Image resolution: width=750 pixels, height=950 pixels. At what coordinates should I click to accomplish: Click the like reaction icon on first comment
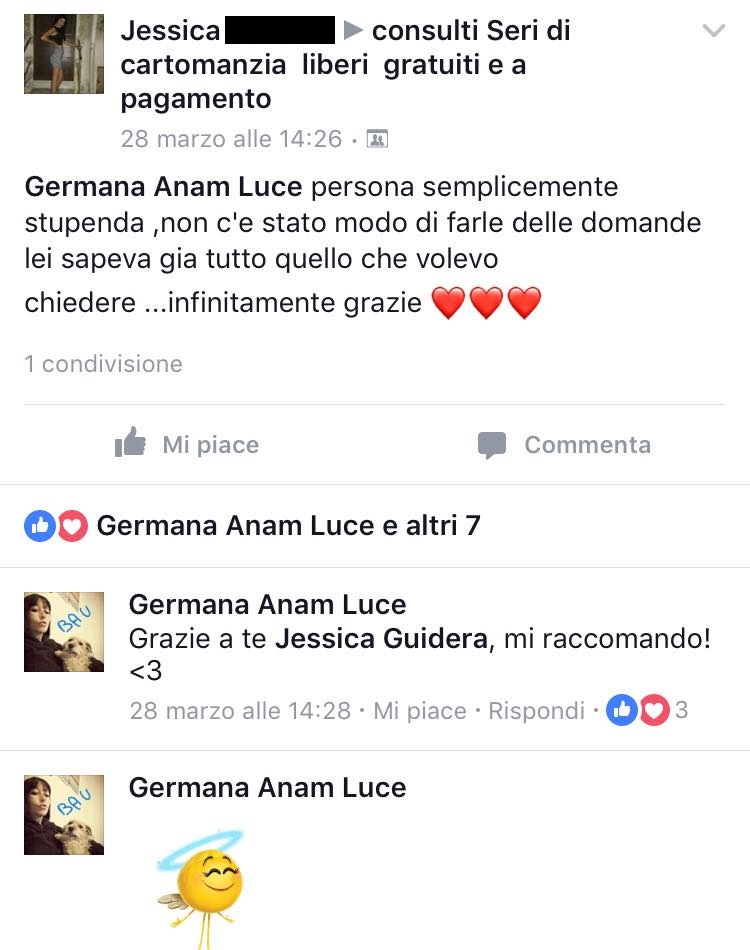coord(622,709)
